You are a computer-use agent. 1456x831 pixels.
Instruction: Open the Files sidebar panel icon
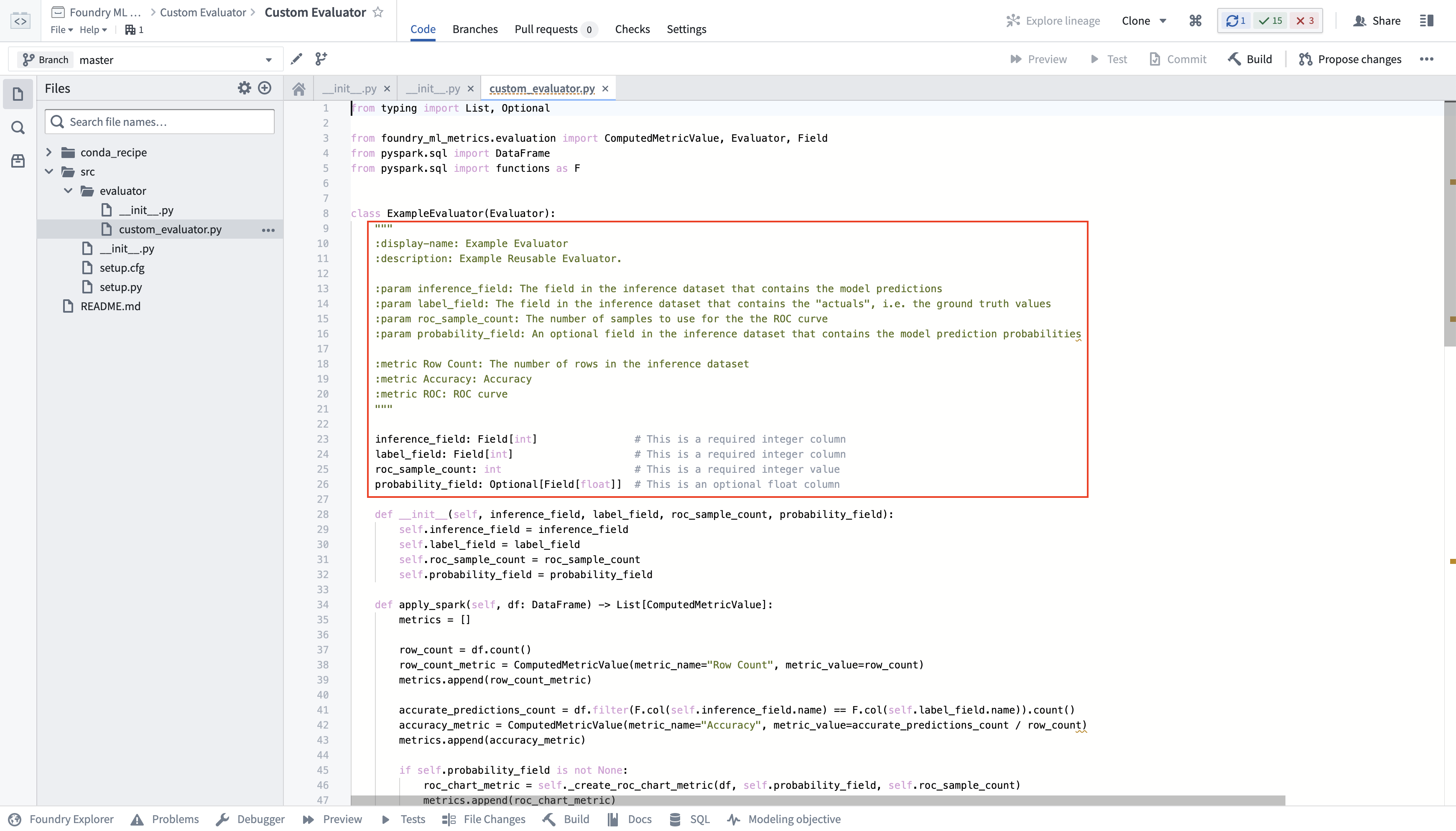[x=18, y=94]
